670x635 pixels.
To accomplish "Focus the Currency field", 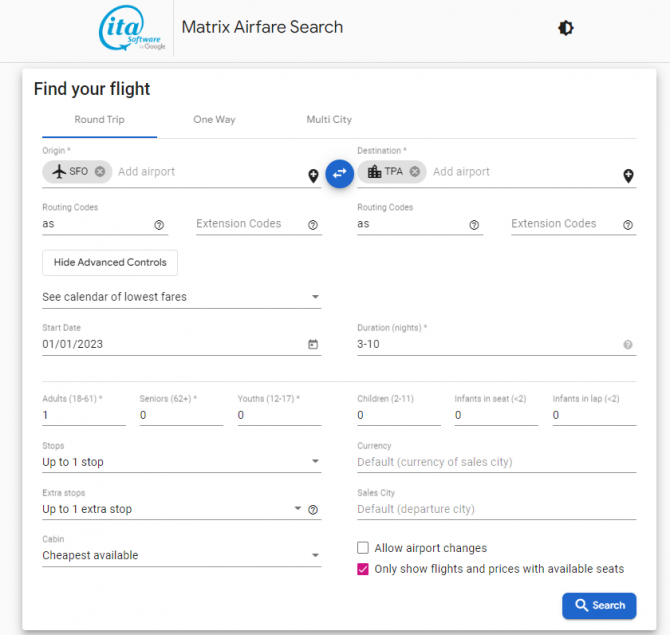I will pyautogui.click(x=497, y=462).
